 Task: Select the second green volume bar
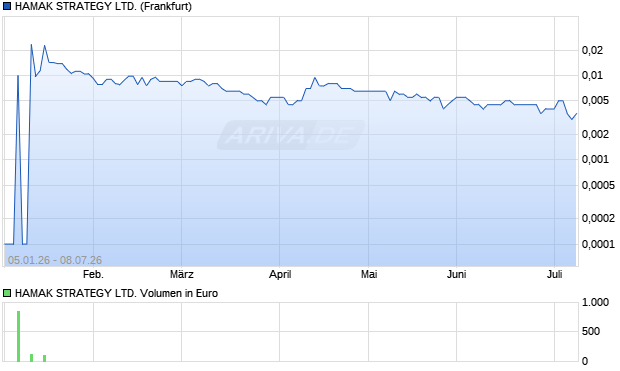click(x=32, y=358)
